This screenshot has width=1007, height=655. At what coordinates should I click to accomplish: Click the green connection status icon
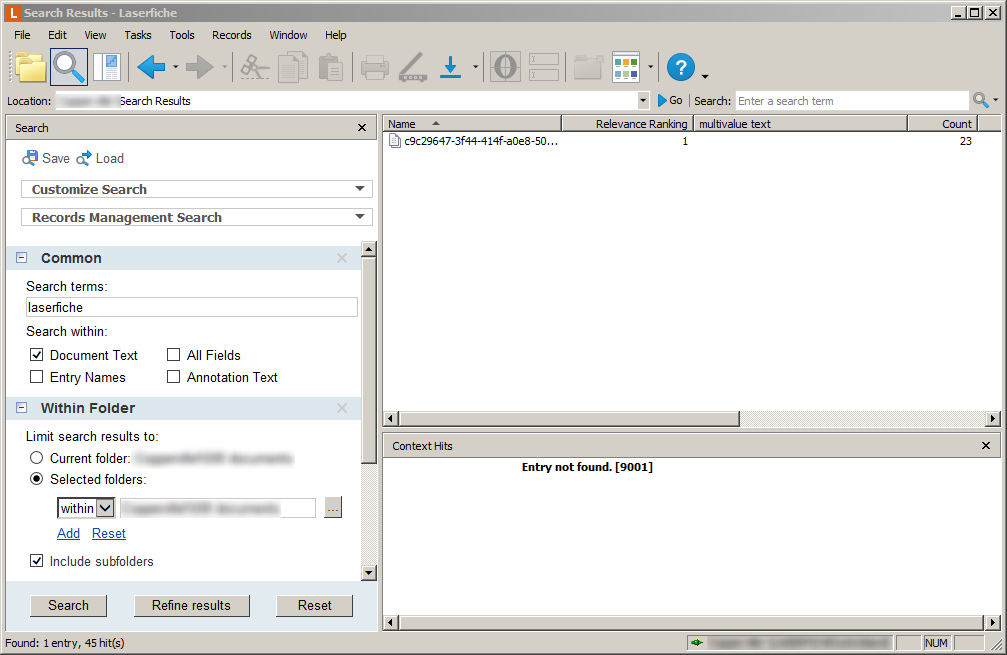(x=697, y=642)
